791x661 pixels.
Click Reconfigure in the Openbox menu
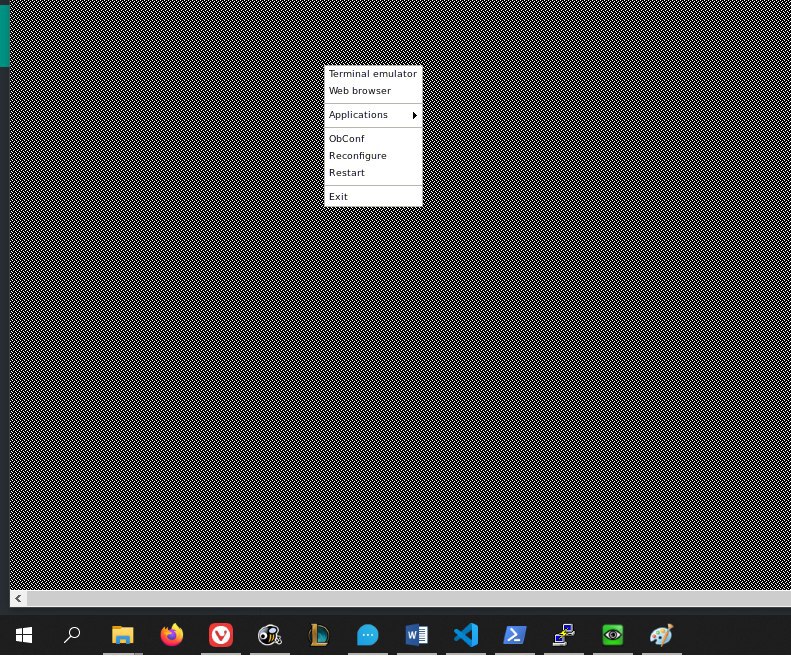[x=373, y=156]
